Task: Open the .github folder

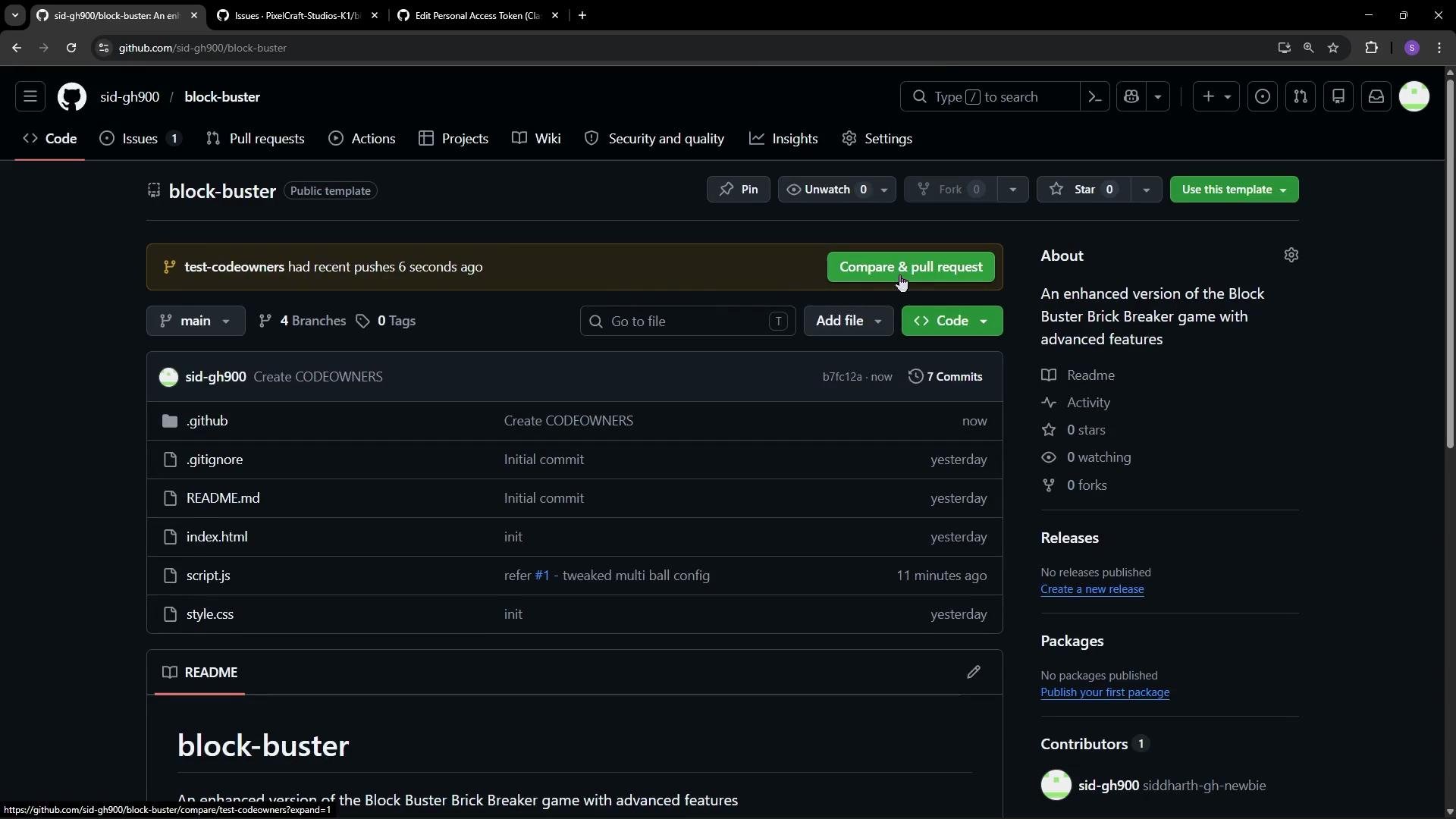Action: click(x=207, y=421)
